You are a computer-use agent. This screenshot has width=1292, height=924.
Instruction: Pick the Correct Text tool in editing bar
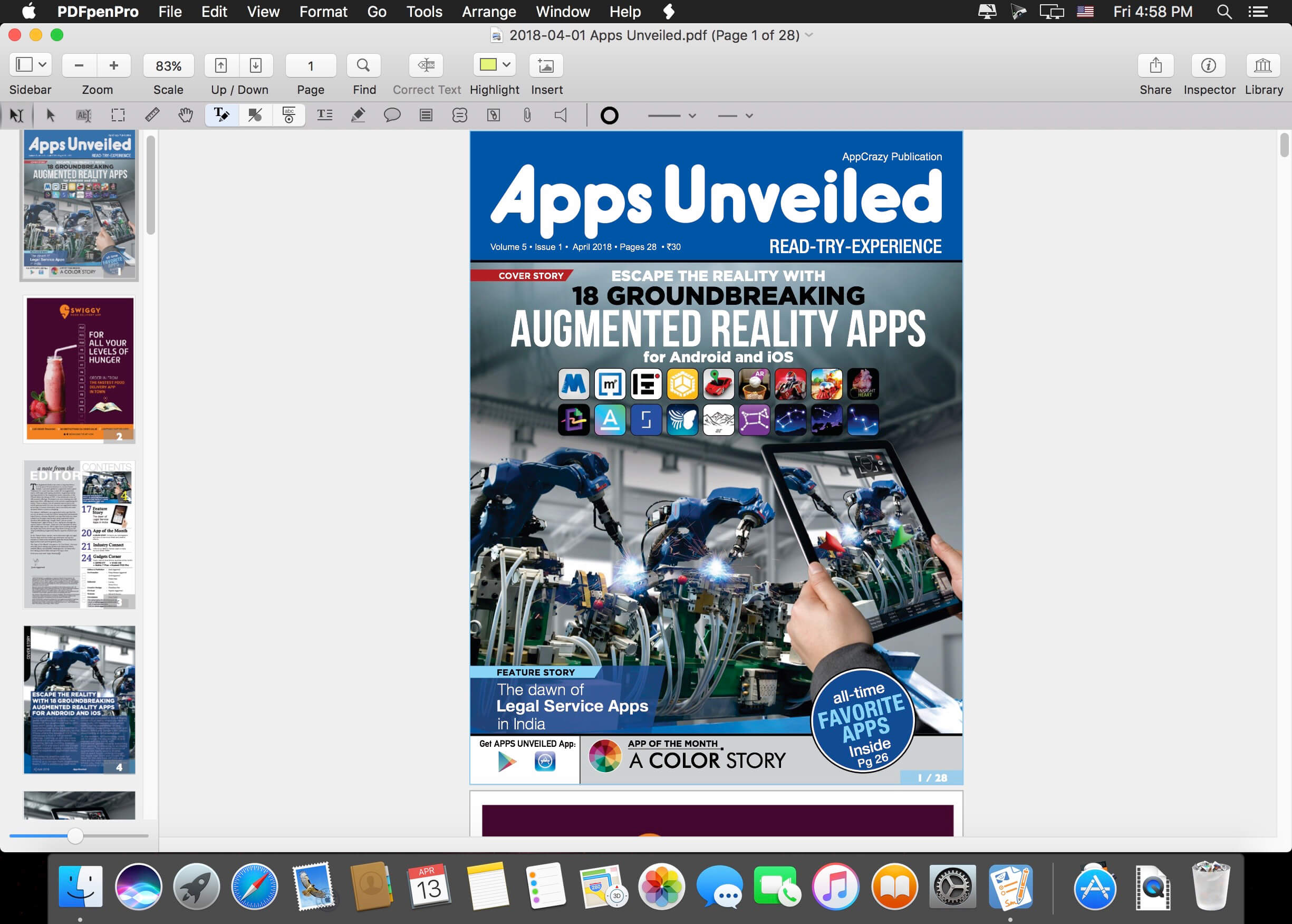click(x=84, y=115)
